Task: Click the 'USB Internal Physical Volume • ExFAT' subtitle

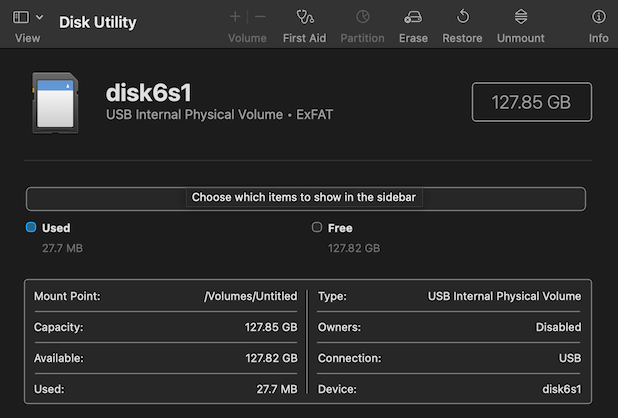Action: [219, 115]
